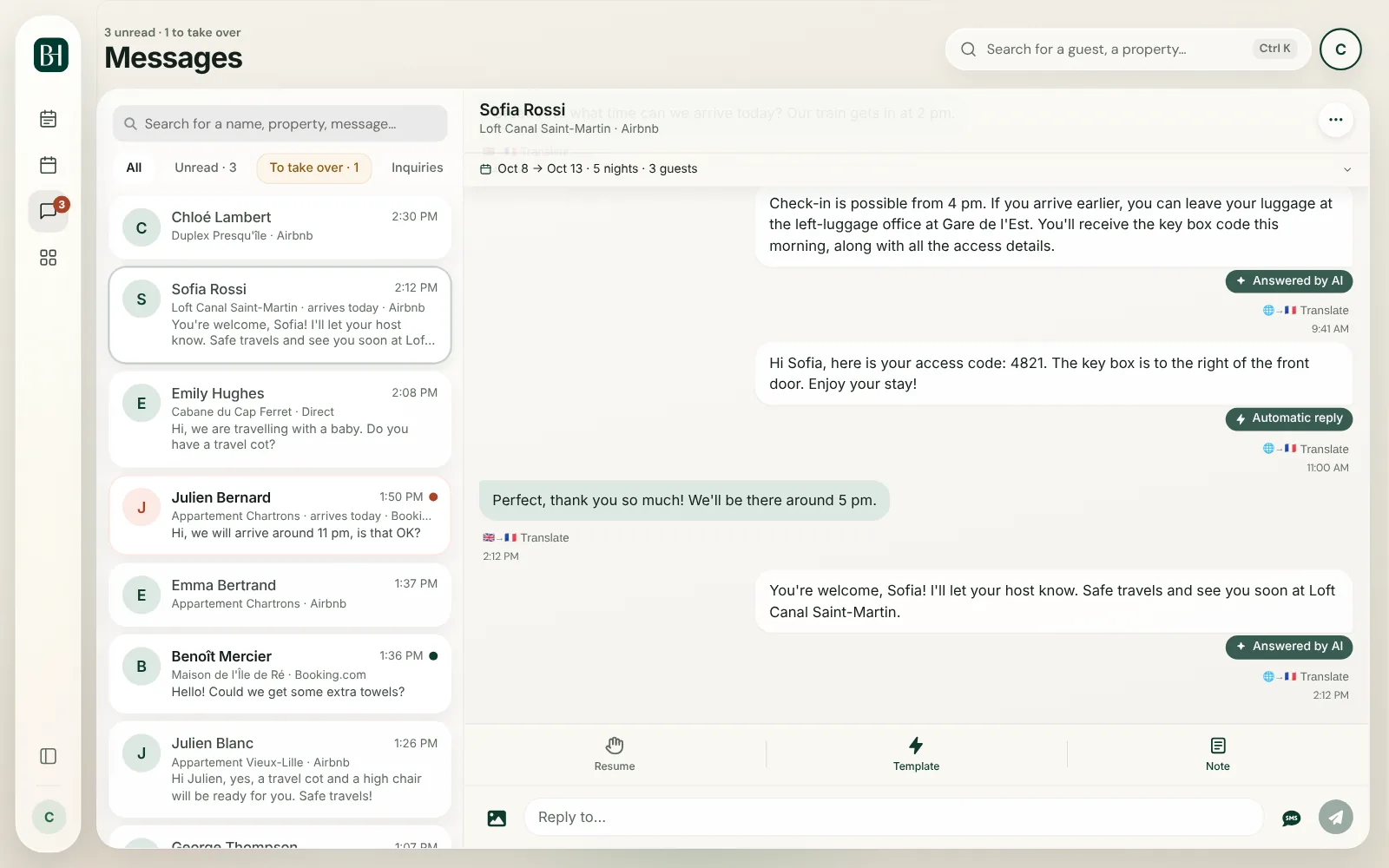
Task: Translate Sofia's 'We'll be there around 5 pm' message
Action: [x=526, y=538]
